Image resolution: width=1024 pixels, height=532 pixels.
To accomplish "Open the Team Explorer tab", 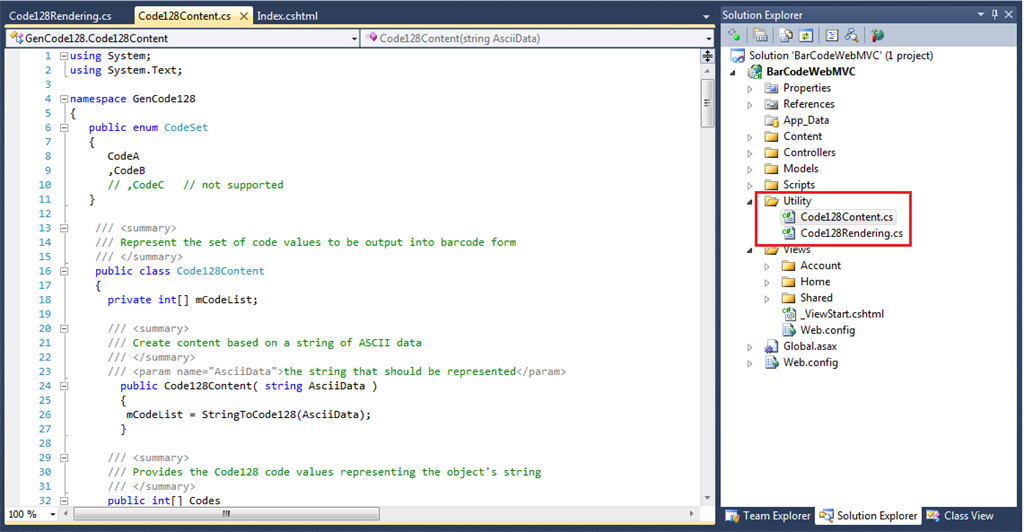I will coord(769,516).
